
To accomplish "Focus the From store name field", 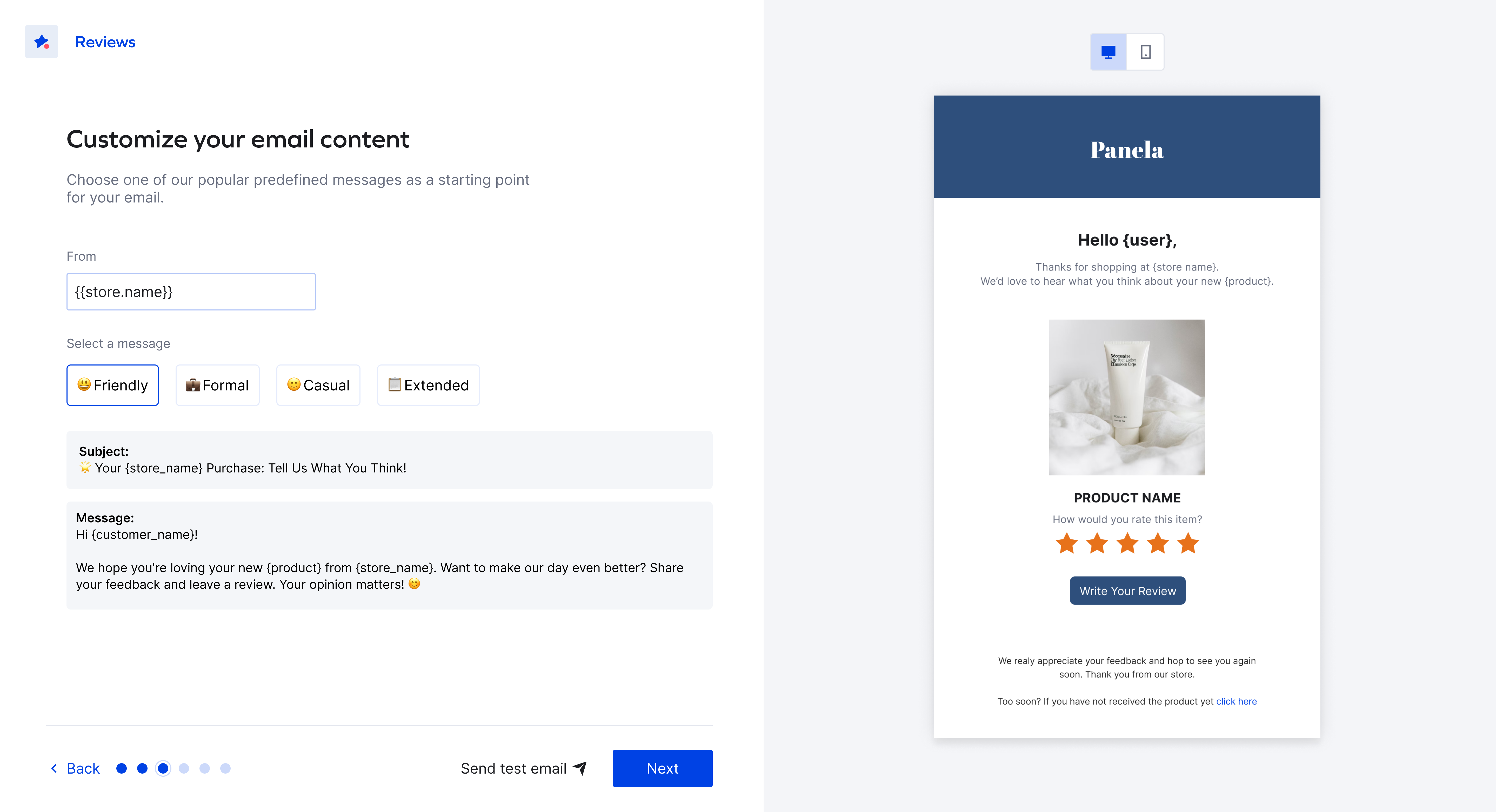I will [x=191, y=292].
